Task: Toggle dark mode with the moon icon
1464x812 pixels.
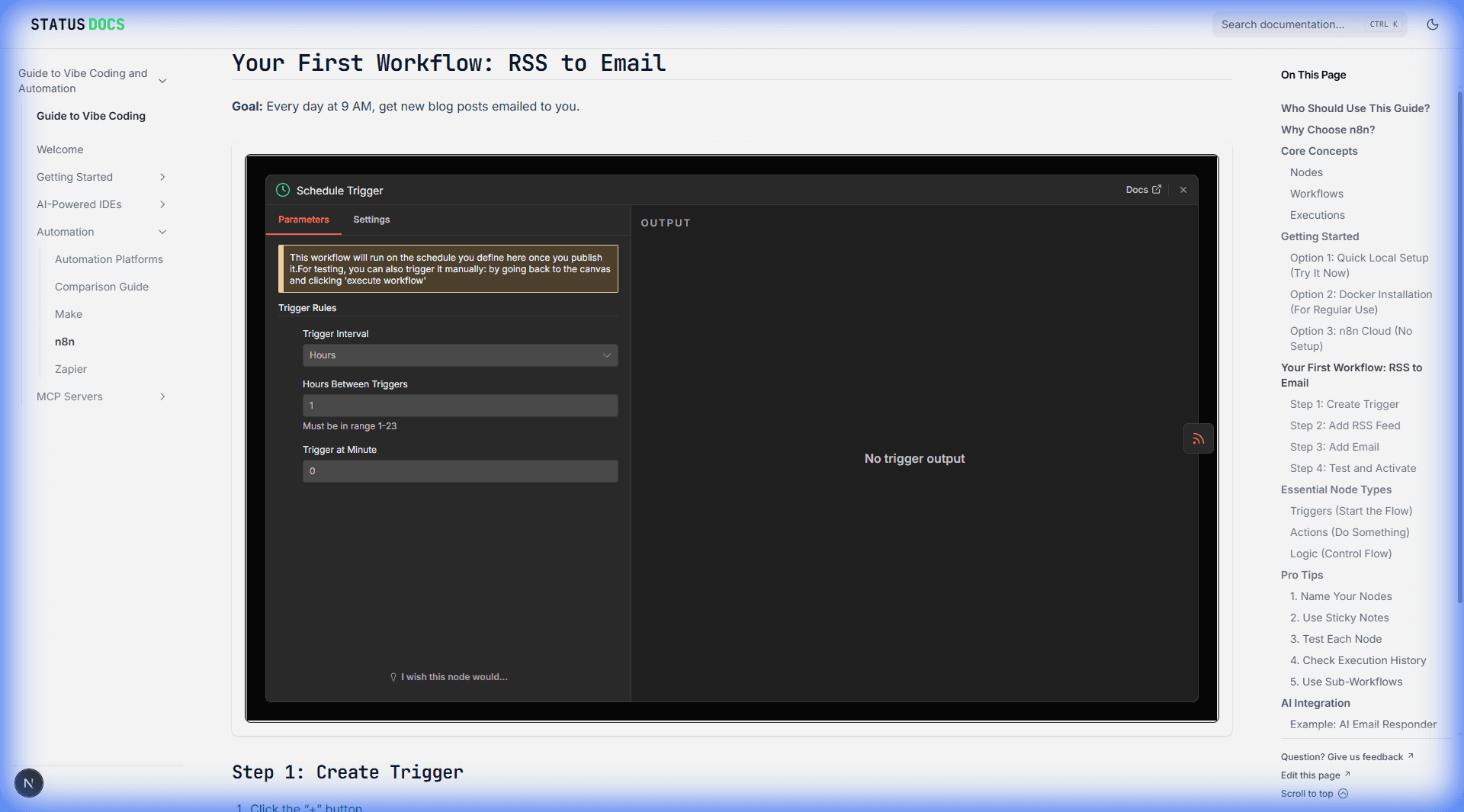Action: pos(1432,24)
